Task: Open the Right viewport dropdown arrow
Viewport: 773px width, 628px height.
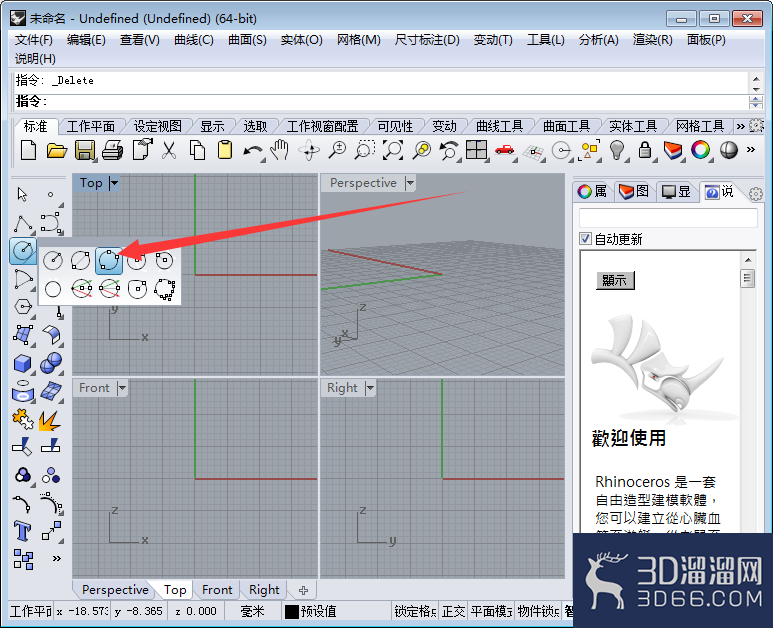Action: tap(370, 388)
